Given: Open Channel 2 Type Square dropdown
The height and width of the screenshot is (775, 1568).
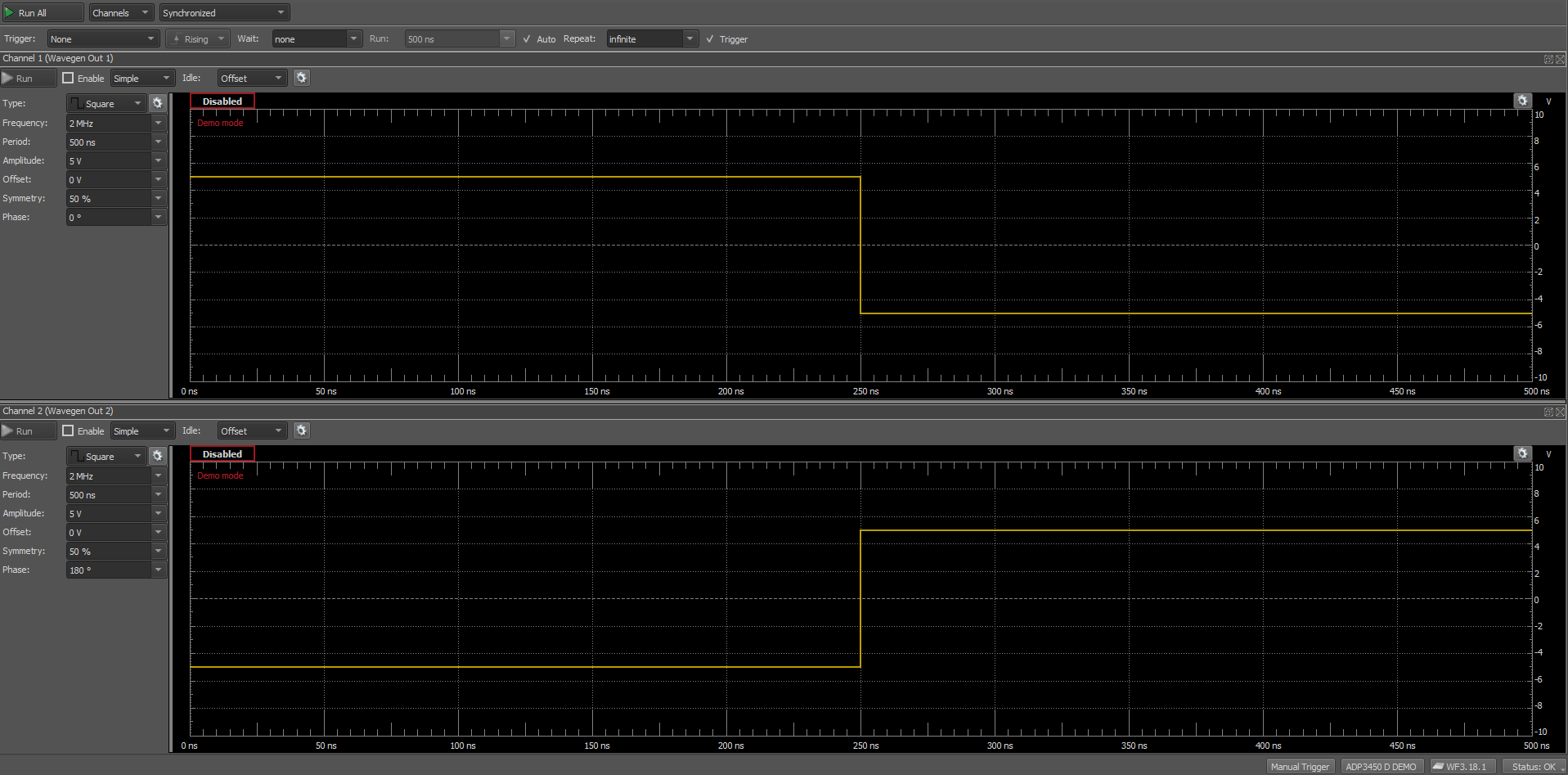Looking at the screenshot, I should (106, 456).
